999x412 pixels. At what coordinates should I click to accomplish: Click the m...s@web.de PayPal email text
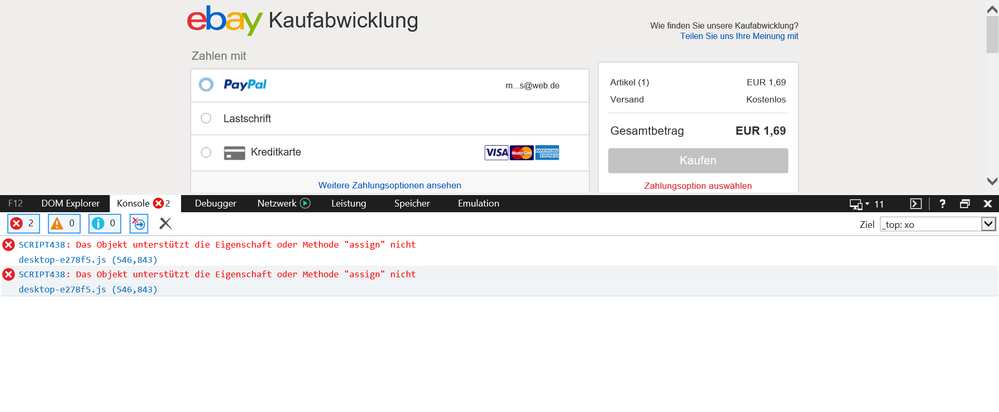533,85
